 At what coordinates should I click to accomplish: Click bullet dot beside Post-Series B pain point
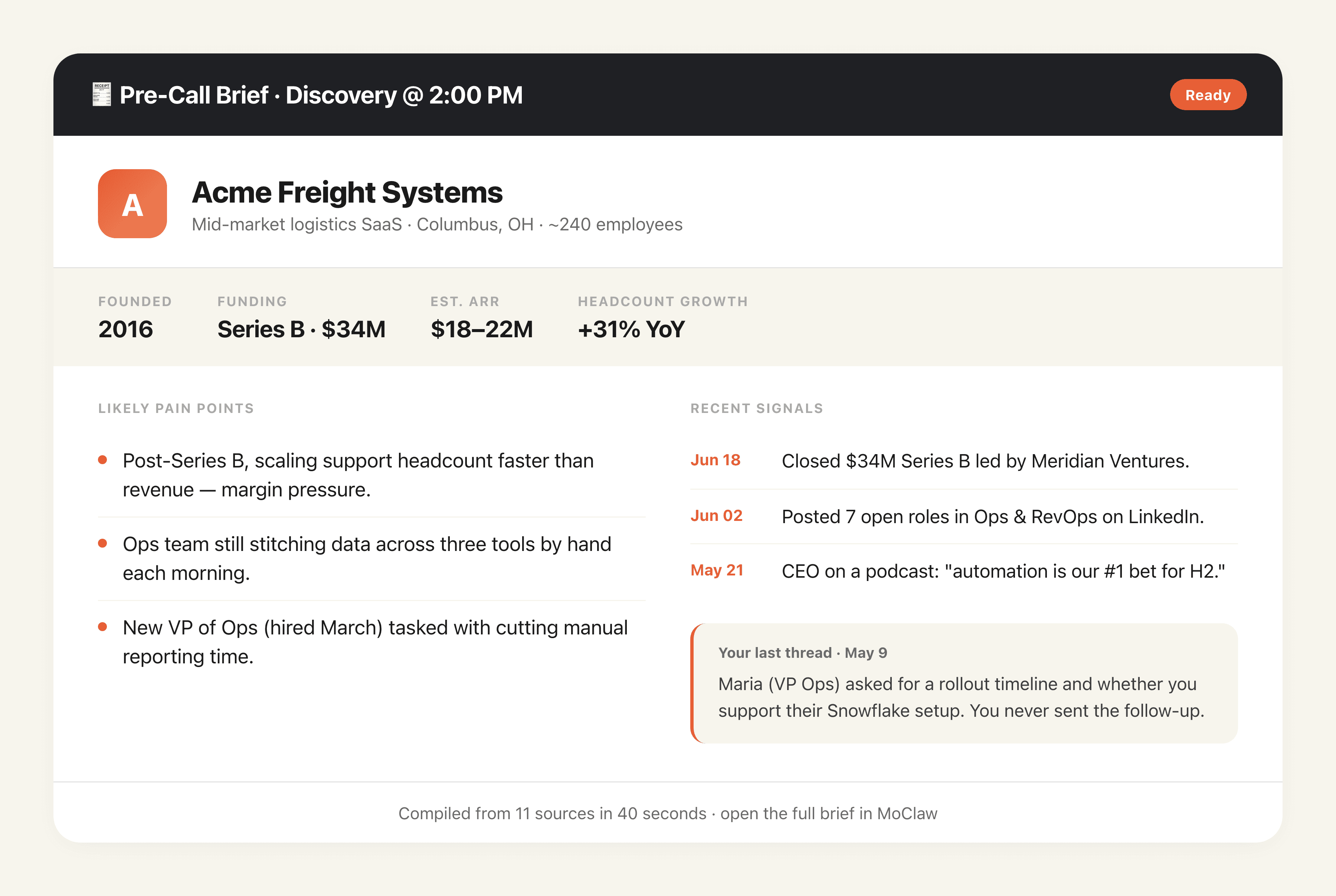coord(103,460)
